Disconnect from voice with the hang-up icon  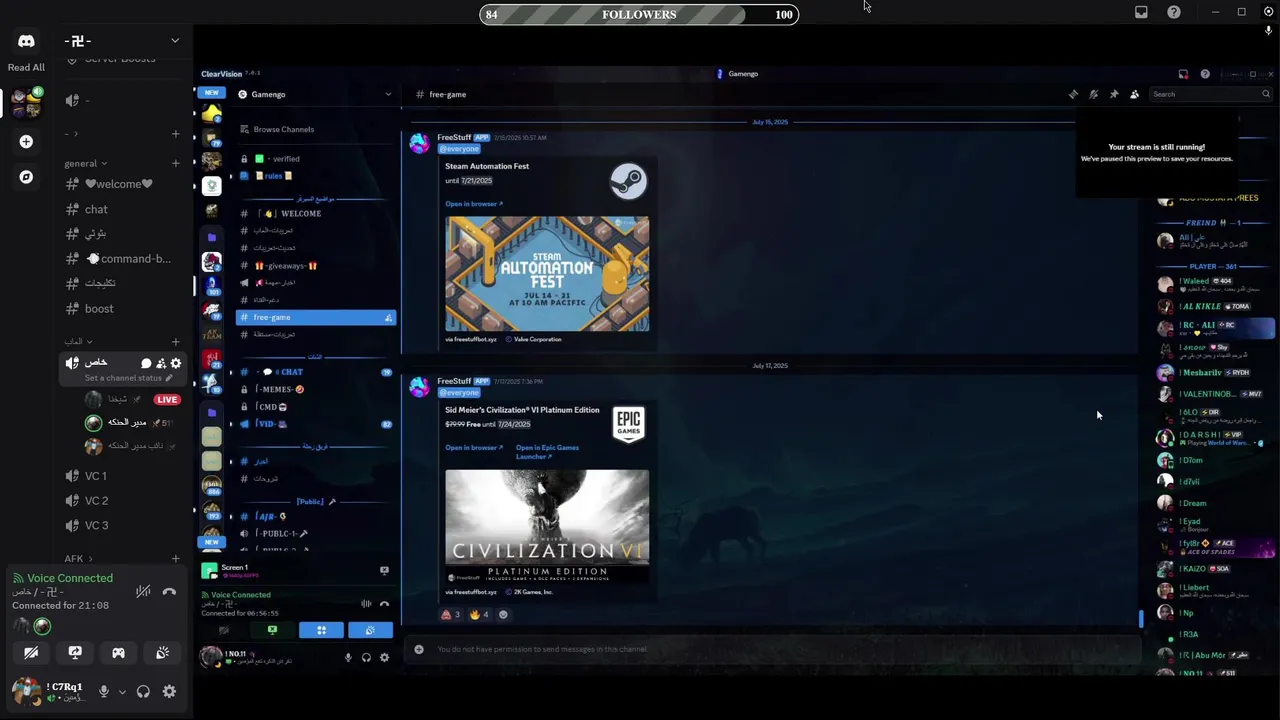(169, 592)
